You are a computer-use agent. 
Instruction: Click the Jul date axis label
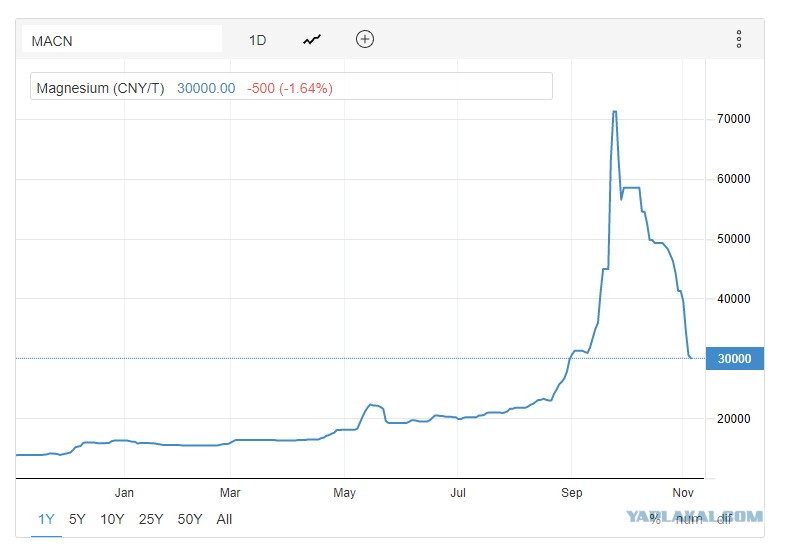point(458,493)
